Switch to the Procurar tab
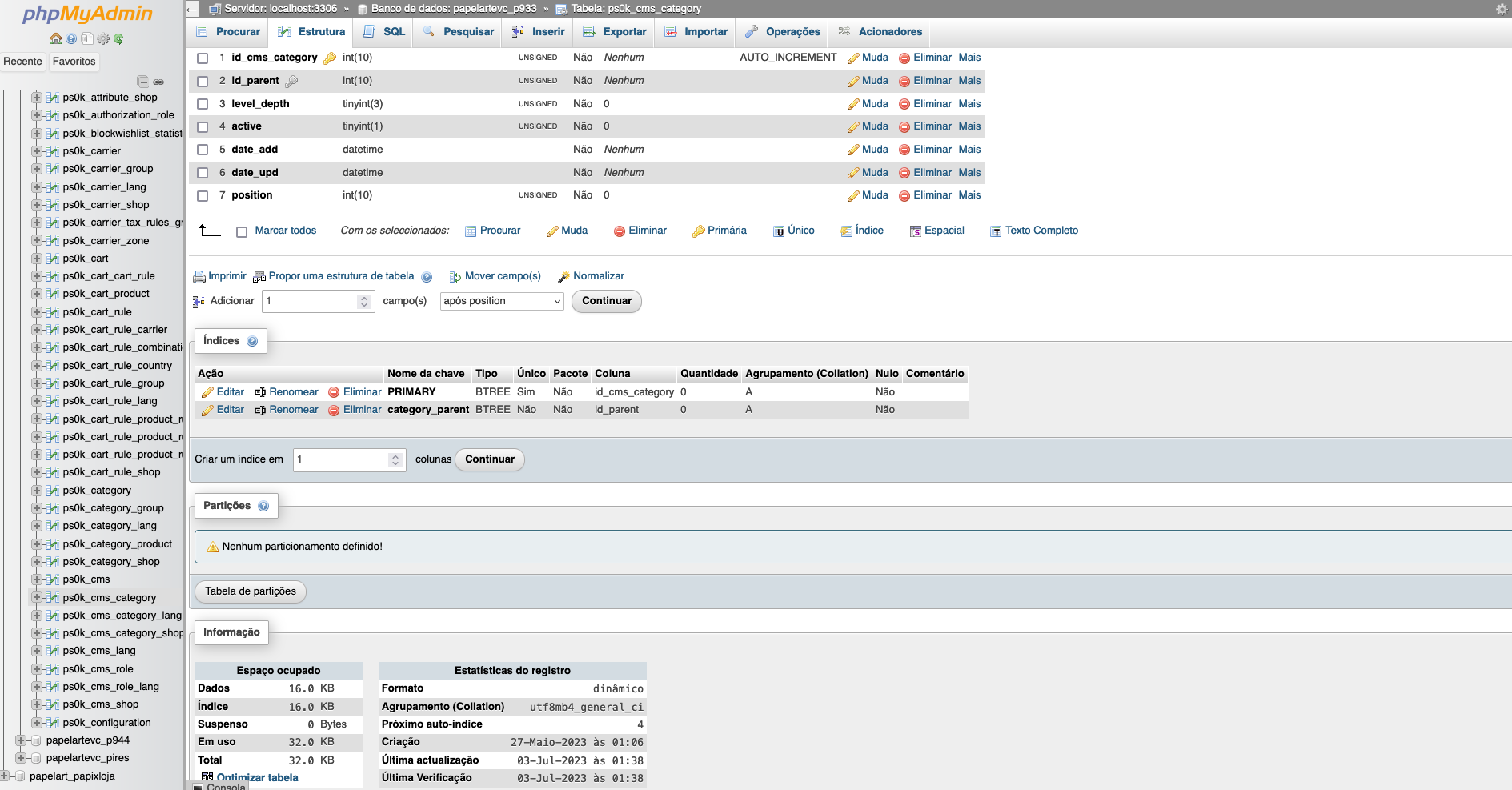1512x790 pixels. (x=228, y=32)
